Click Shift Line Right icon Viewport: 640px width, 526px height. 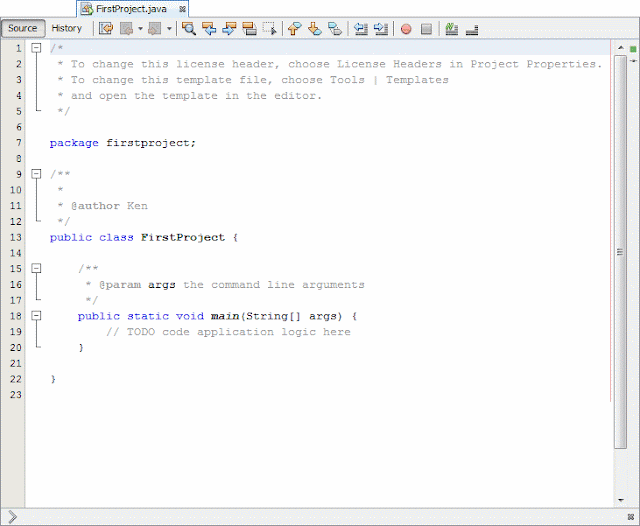click(381, 29)
